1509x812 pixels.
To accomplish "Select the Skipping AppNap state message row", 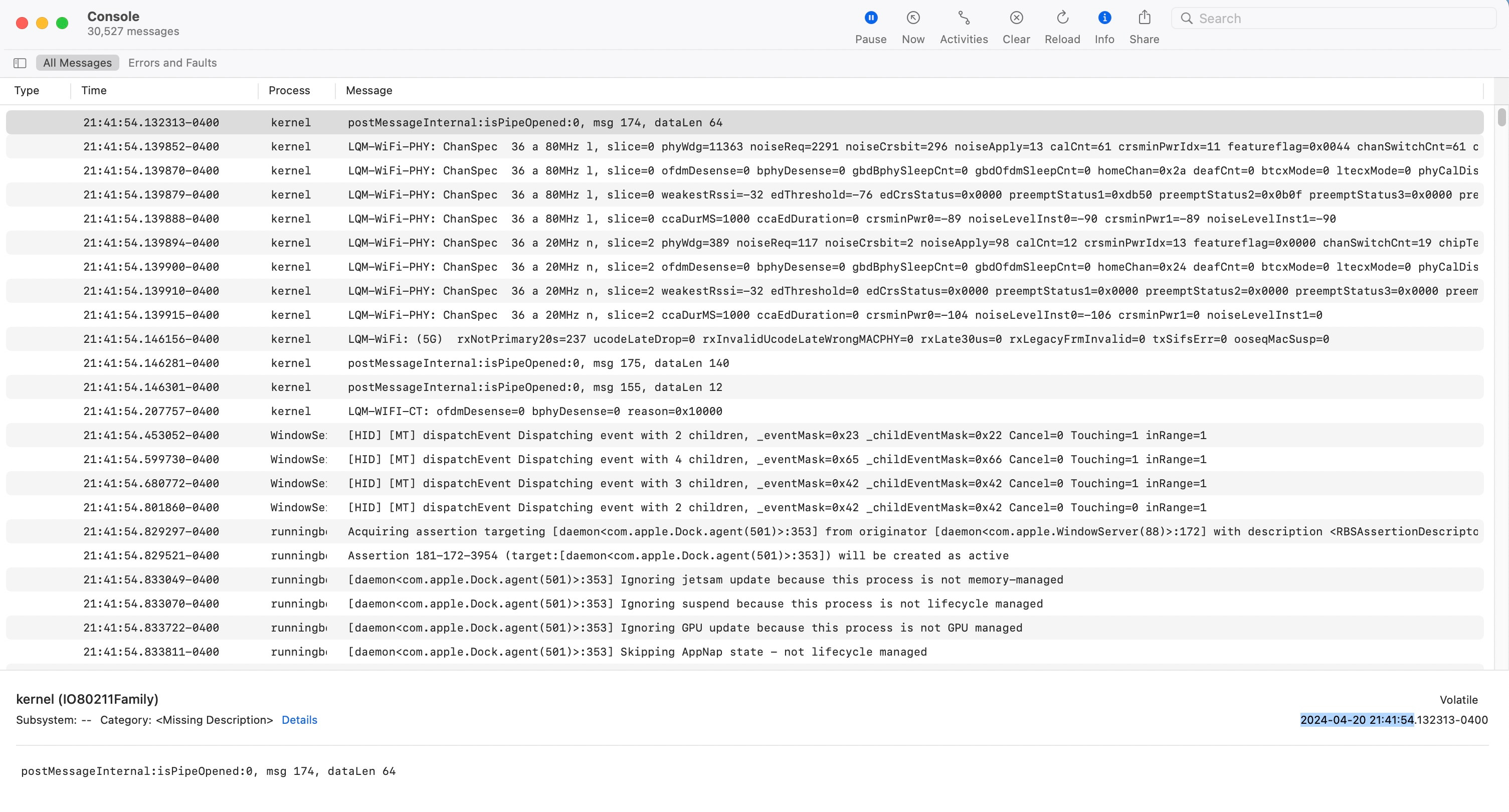I will pyautogui.click(x=637, y=652).
